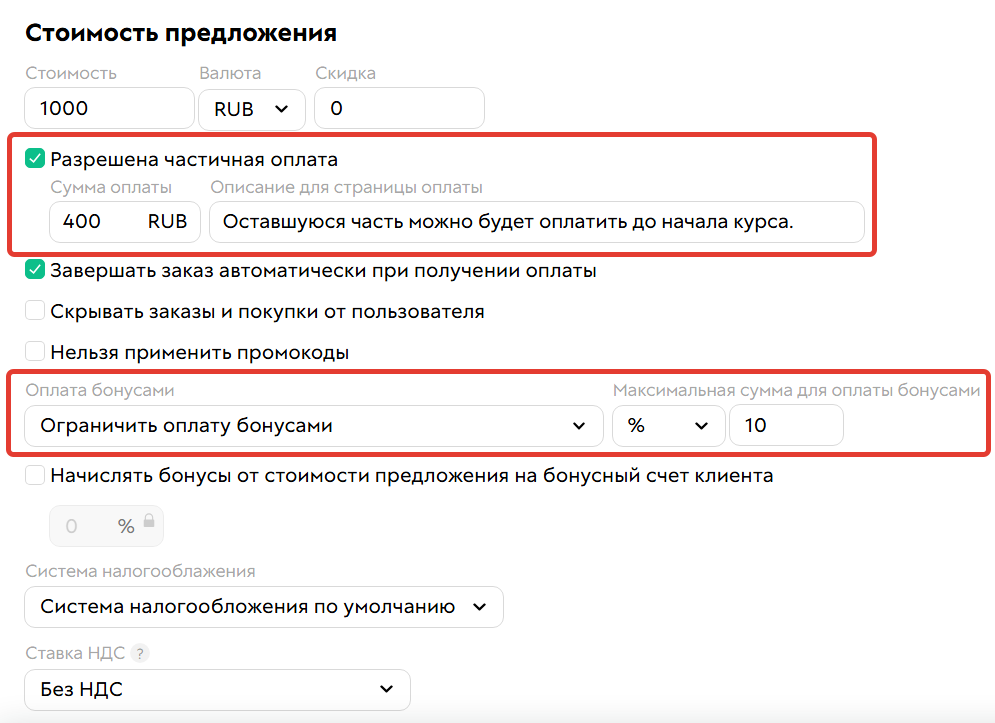Click the lock icon in bonus percent field

[149, 521]
